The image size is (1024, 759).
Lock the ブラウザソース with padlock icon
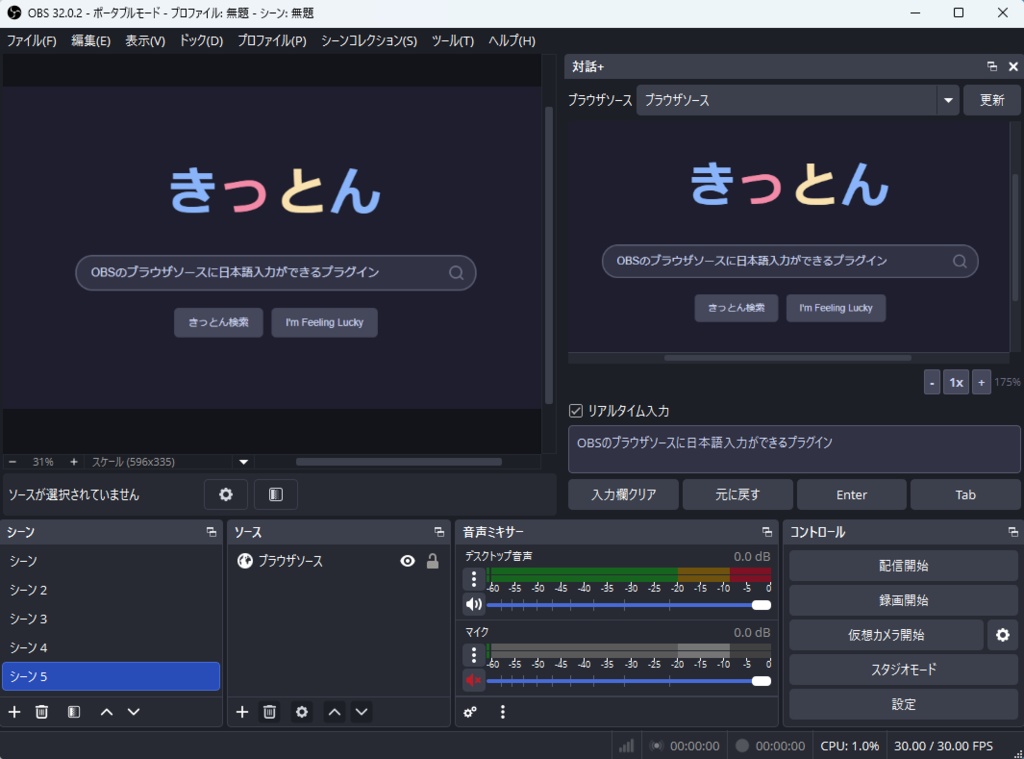432,561
